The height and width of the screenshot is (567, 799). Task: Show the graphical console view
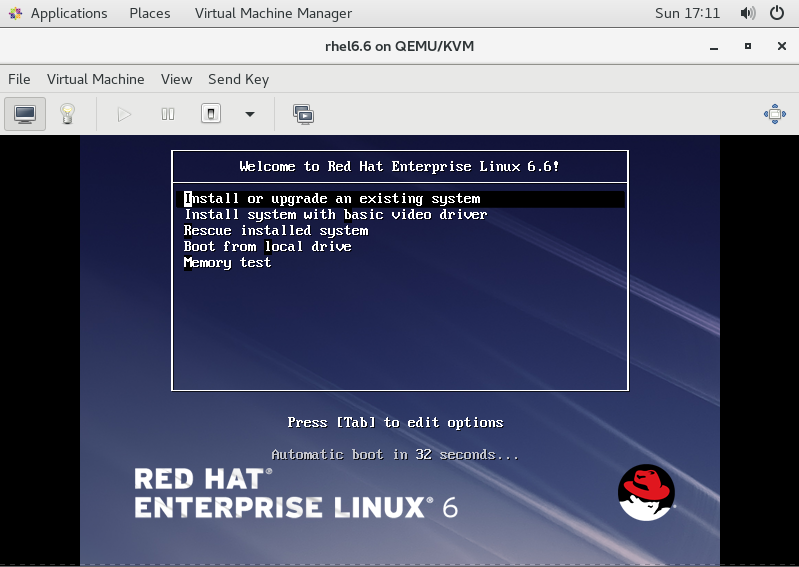tap(25, 114)
